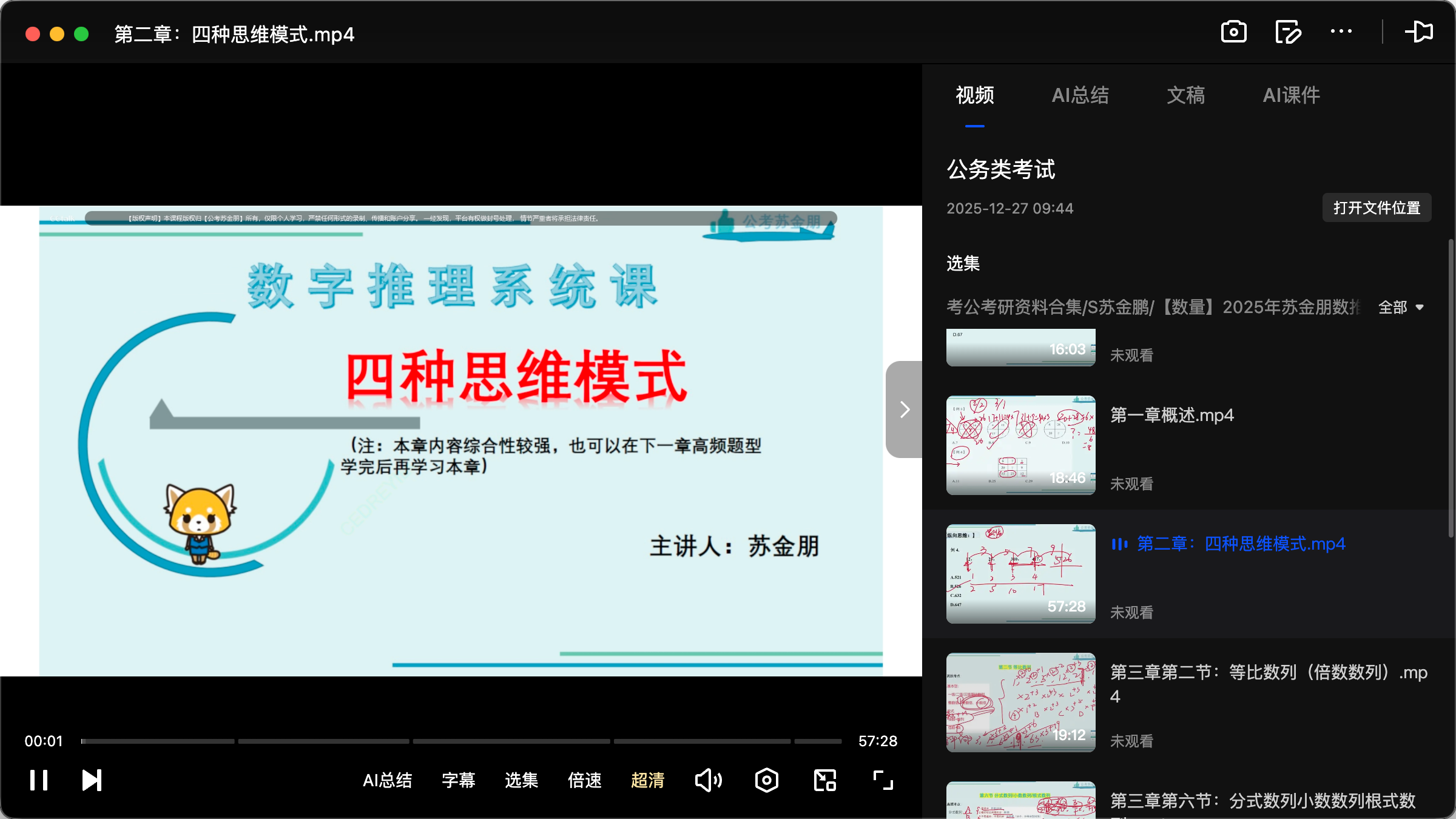Collapse the side panel with the chevron
This screenshot has height=819, width=1456.
[904, 409]
